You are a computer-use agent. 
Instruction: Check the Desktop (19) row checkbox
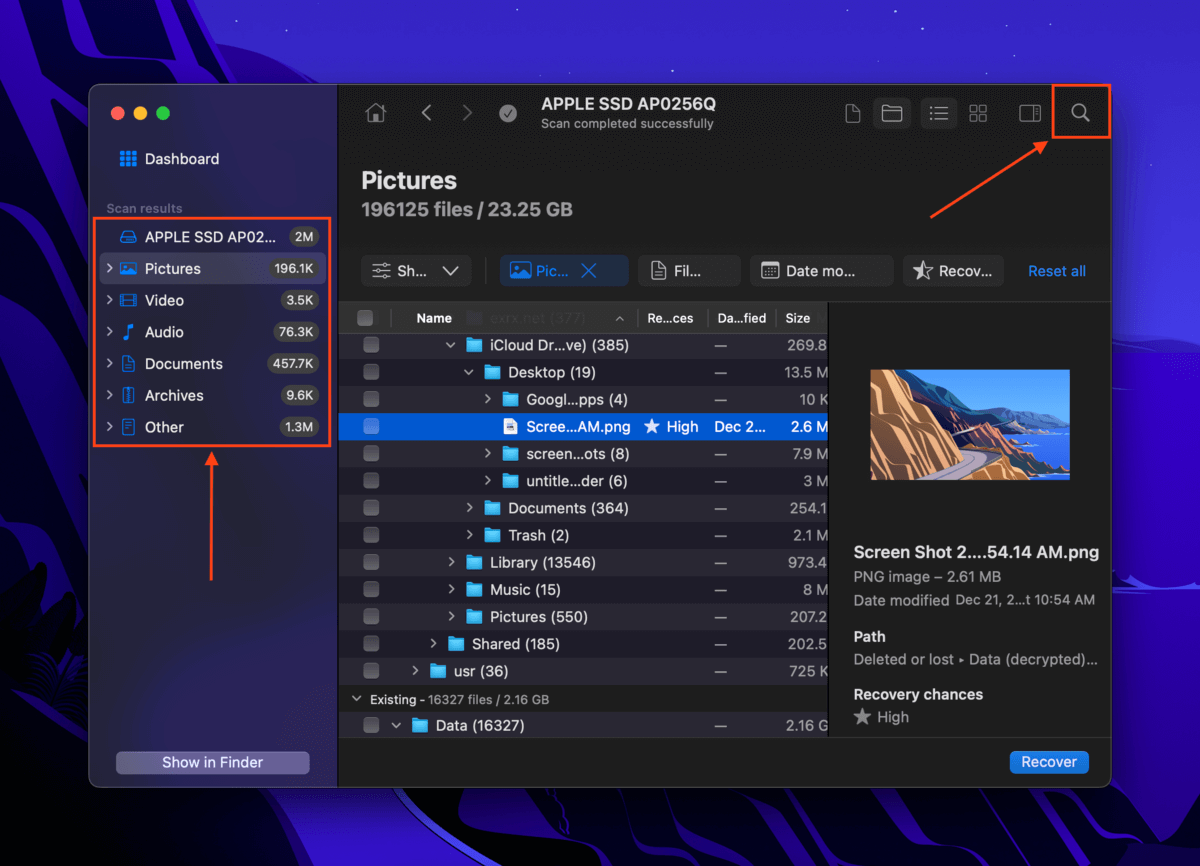pyautogui.click(x=371, y=372)
